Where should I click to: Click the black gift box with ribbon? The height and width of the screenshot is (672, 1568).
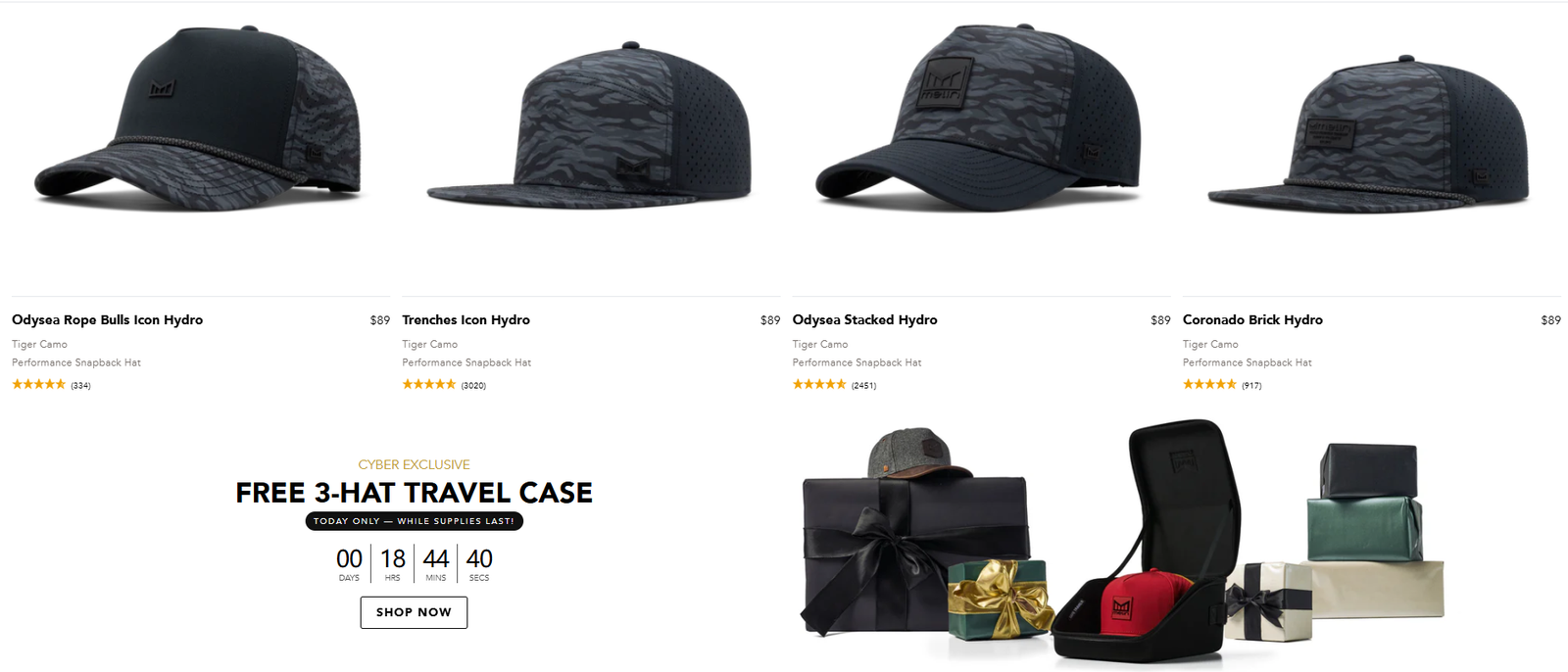tap(914, 553)
